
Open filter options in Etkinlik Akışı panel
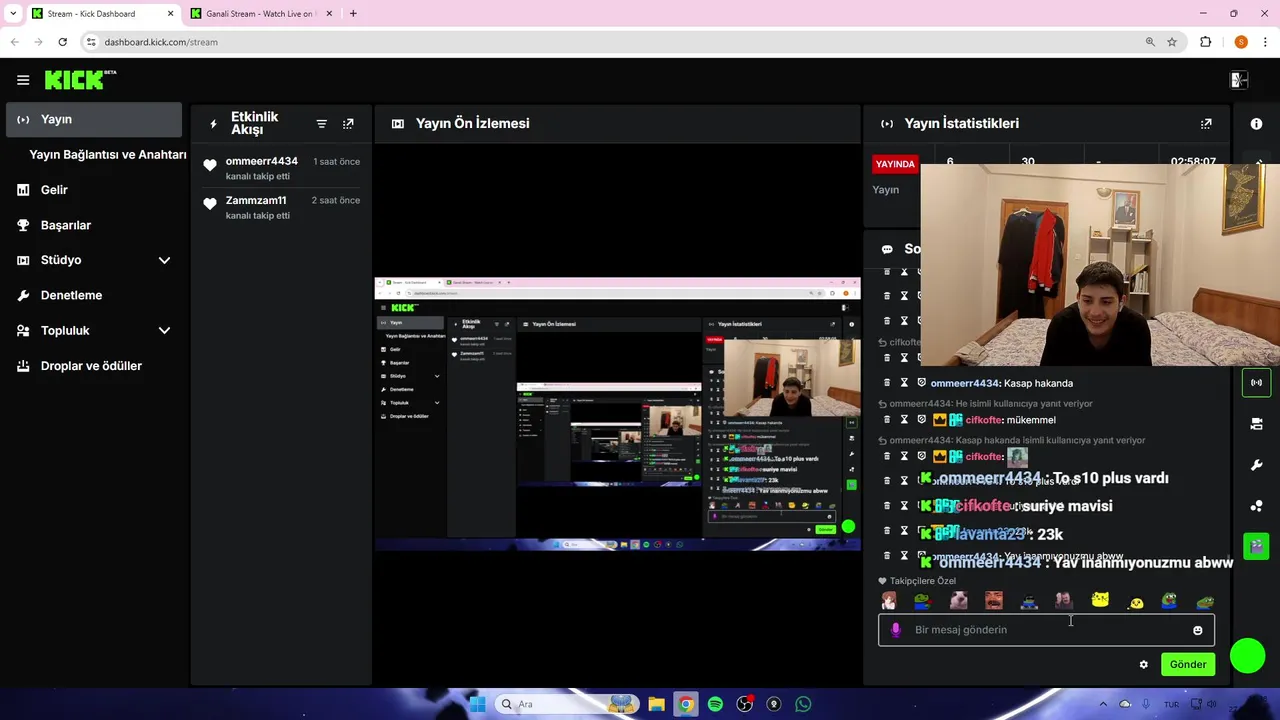321,124
